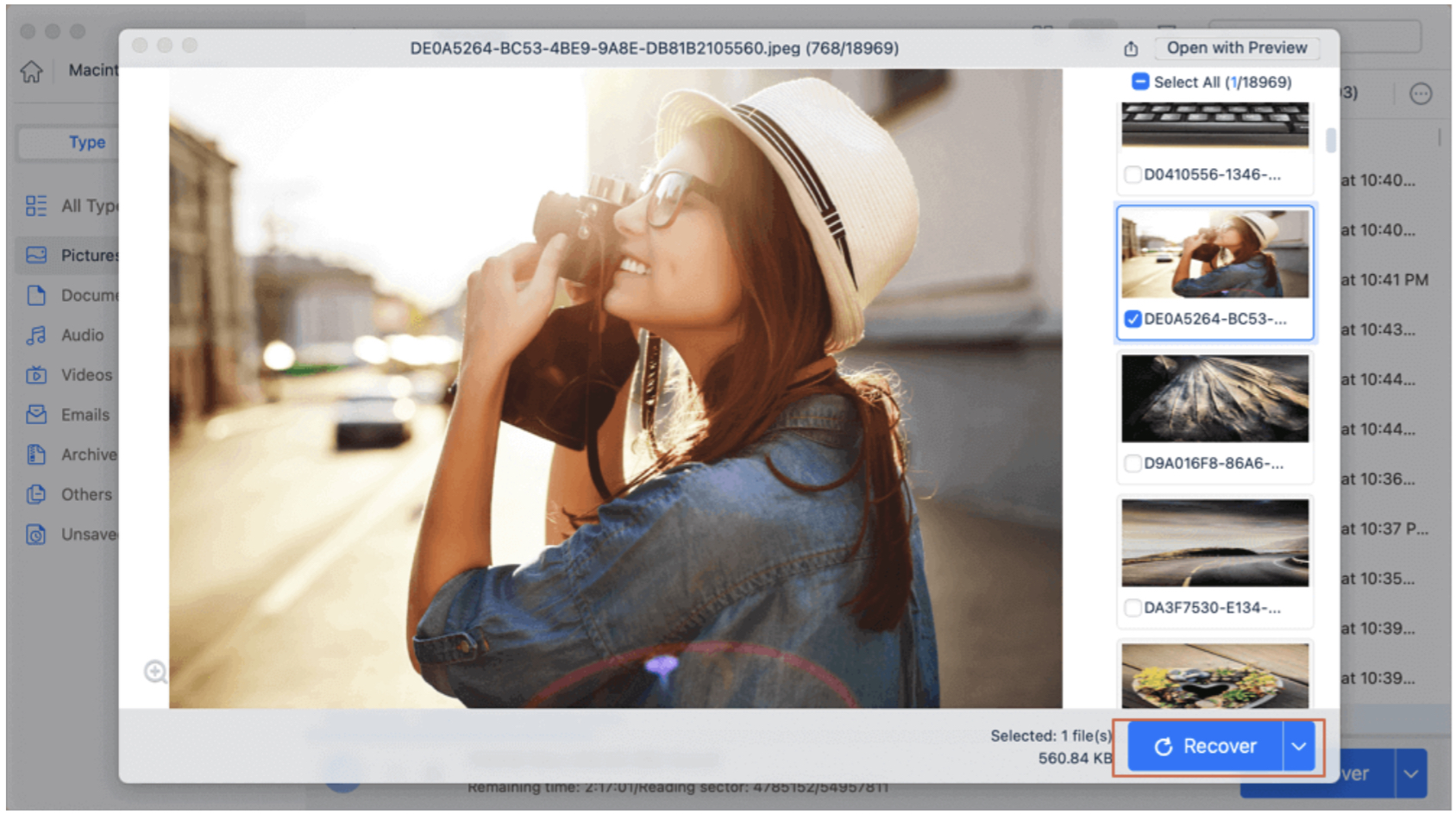Viewport: 1456px width, 814px height.
Task: Expand the Recover dropdown arrow
Action: [x=1299, y=747]
